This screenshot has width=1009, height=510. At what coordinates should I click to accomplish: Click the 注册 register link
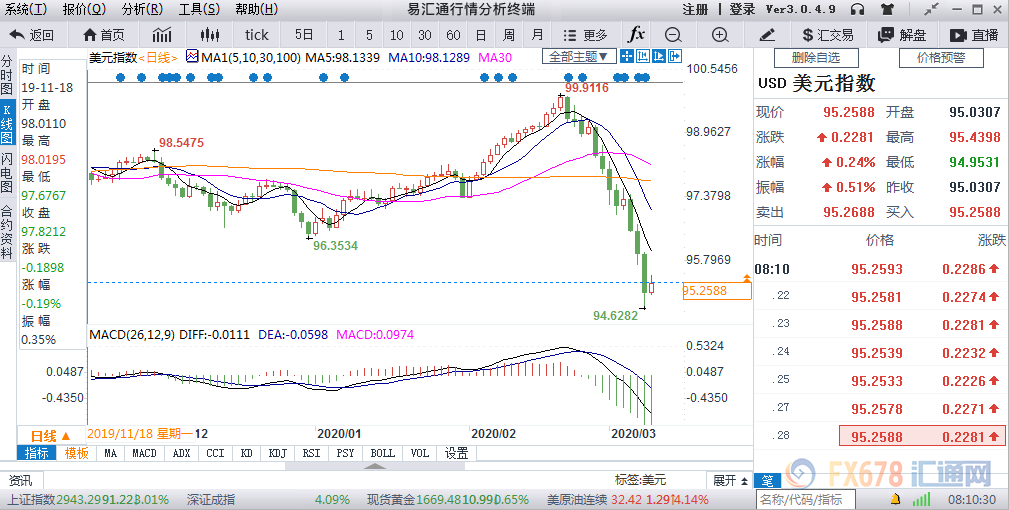point(695,9)
